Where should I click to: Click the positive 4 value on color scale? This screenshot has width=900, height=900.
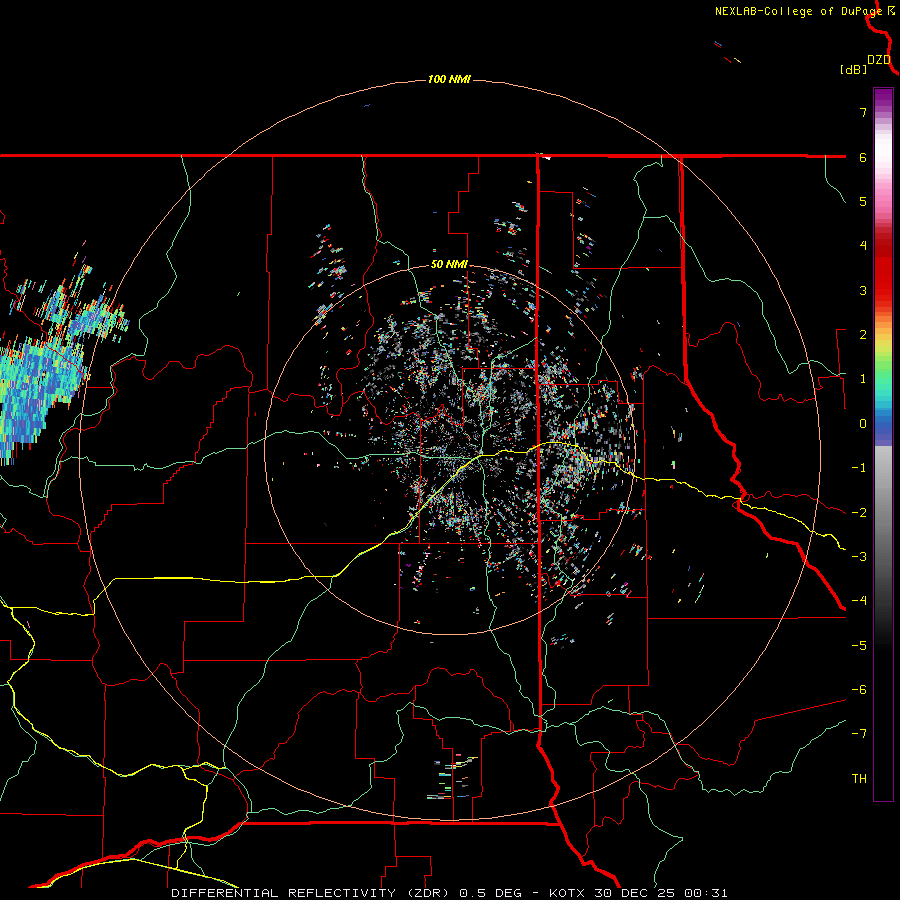pyautogui.click(x=863, y=246)
